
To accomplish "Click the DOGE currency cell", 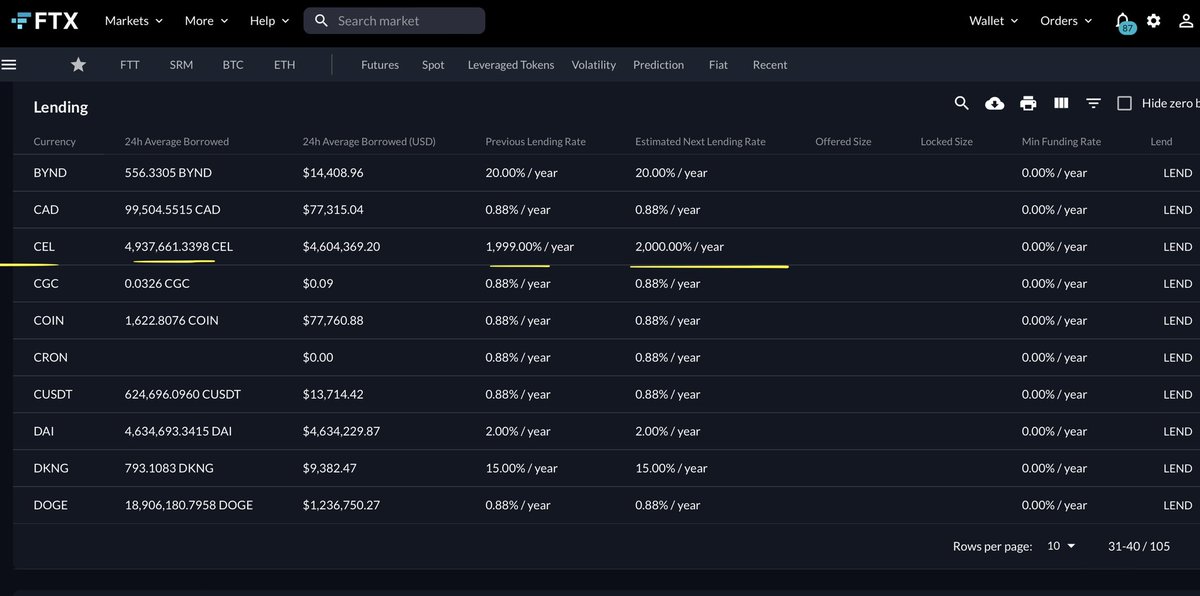I will point(50,505).
